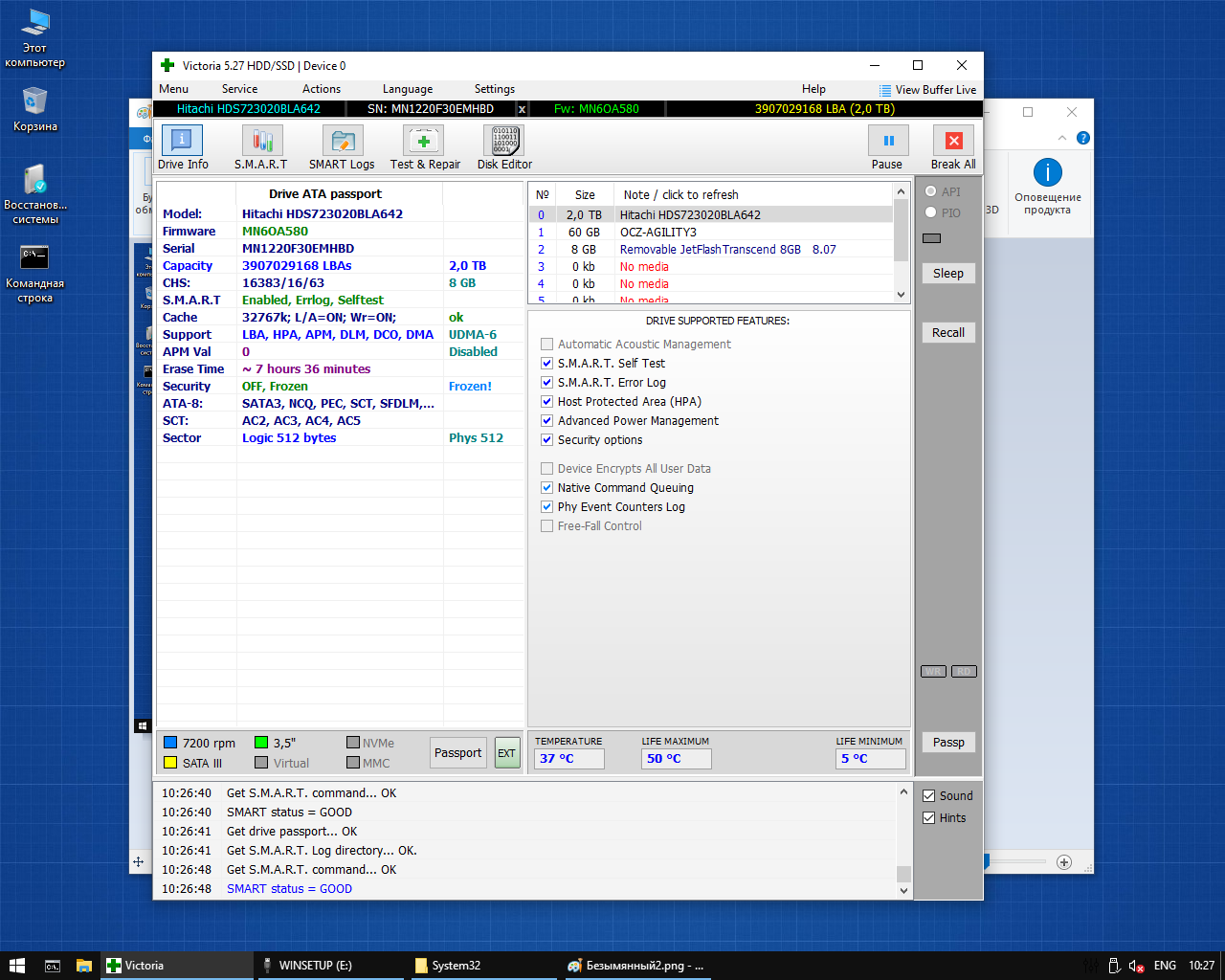Click the small button below PIO radio

tap(932, 238)
